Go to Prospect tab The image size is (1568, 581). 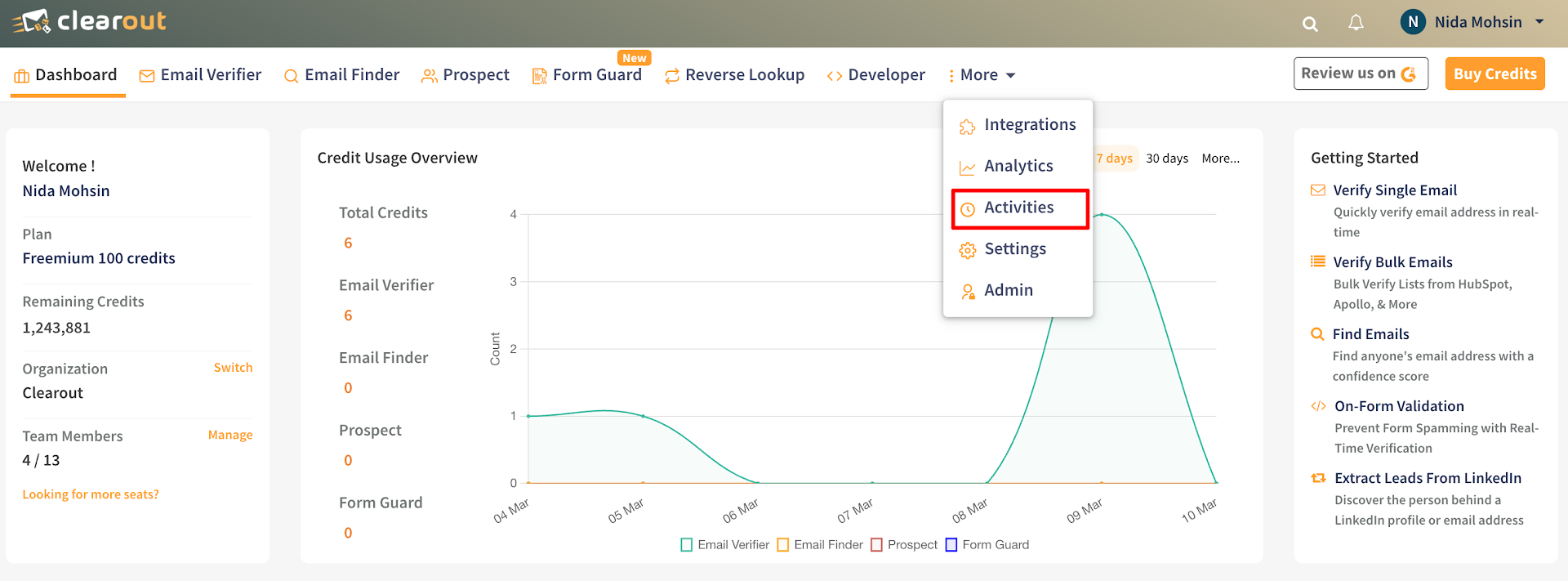click(x=465, y=75)
